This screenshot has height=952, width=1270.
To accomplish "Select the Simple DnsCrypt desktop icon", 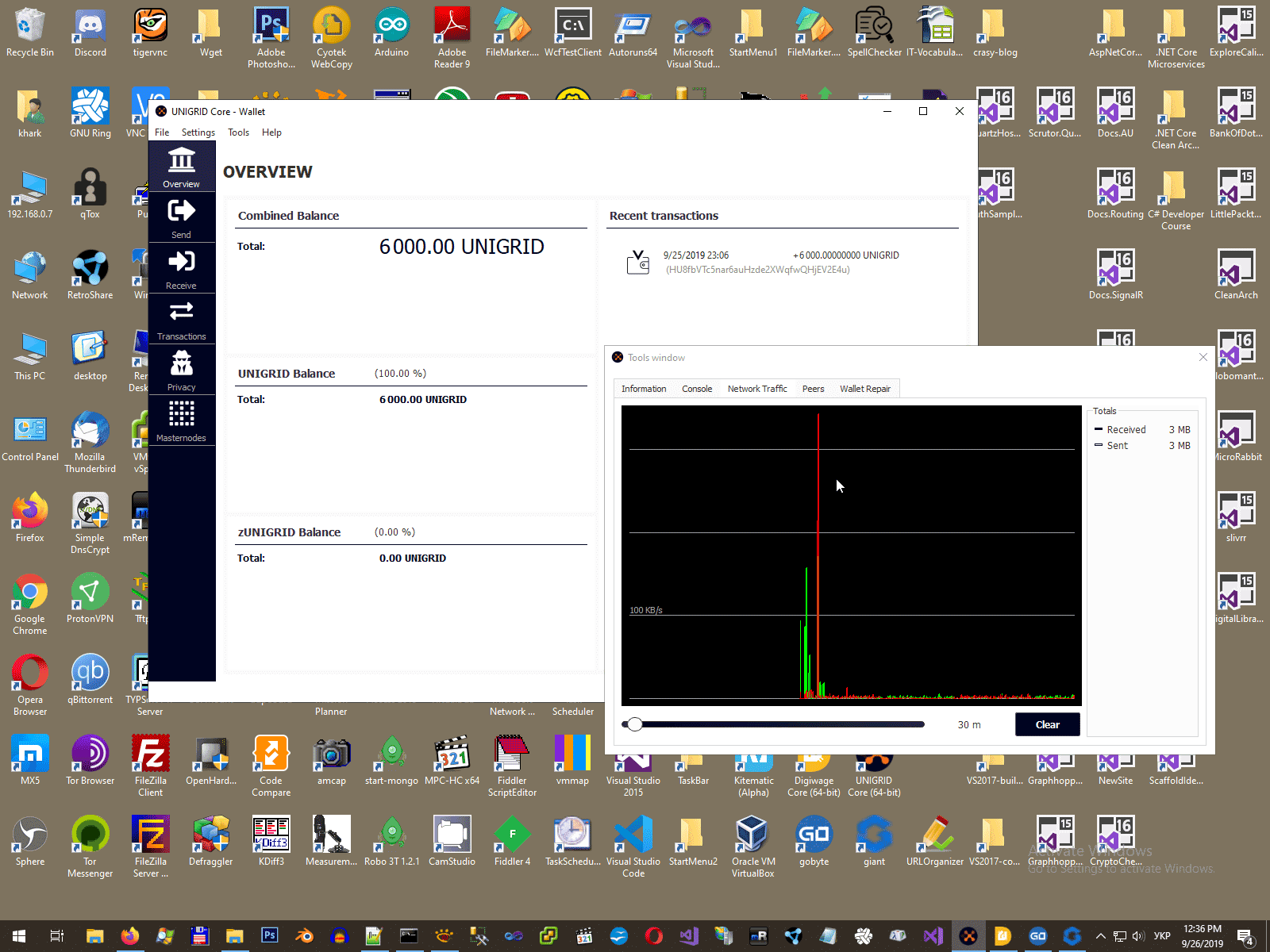I will coord(90,523).
